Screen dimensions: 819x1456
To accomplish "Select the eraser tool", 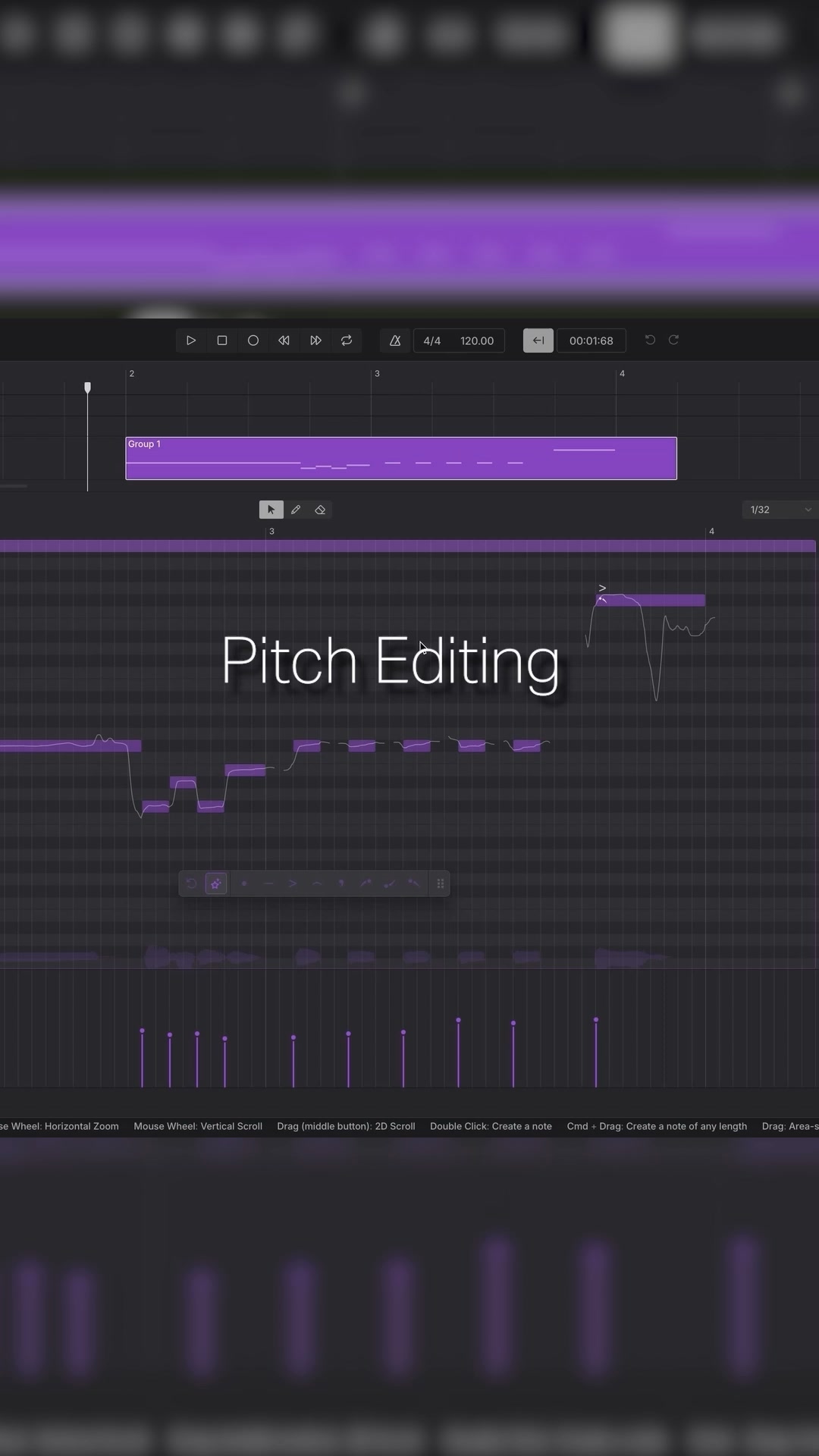I will (x=320, y=510).
